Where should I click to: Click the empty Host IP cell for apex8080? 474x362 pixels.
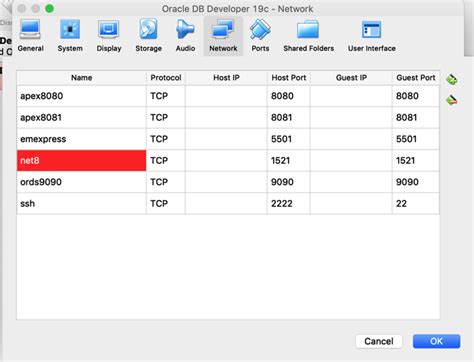point(226,96)
